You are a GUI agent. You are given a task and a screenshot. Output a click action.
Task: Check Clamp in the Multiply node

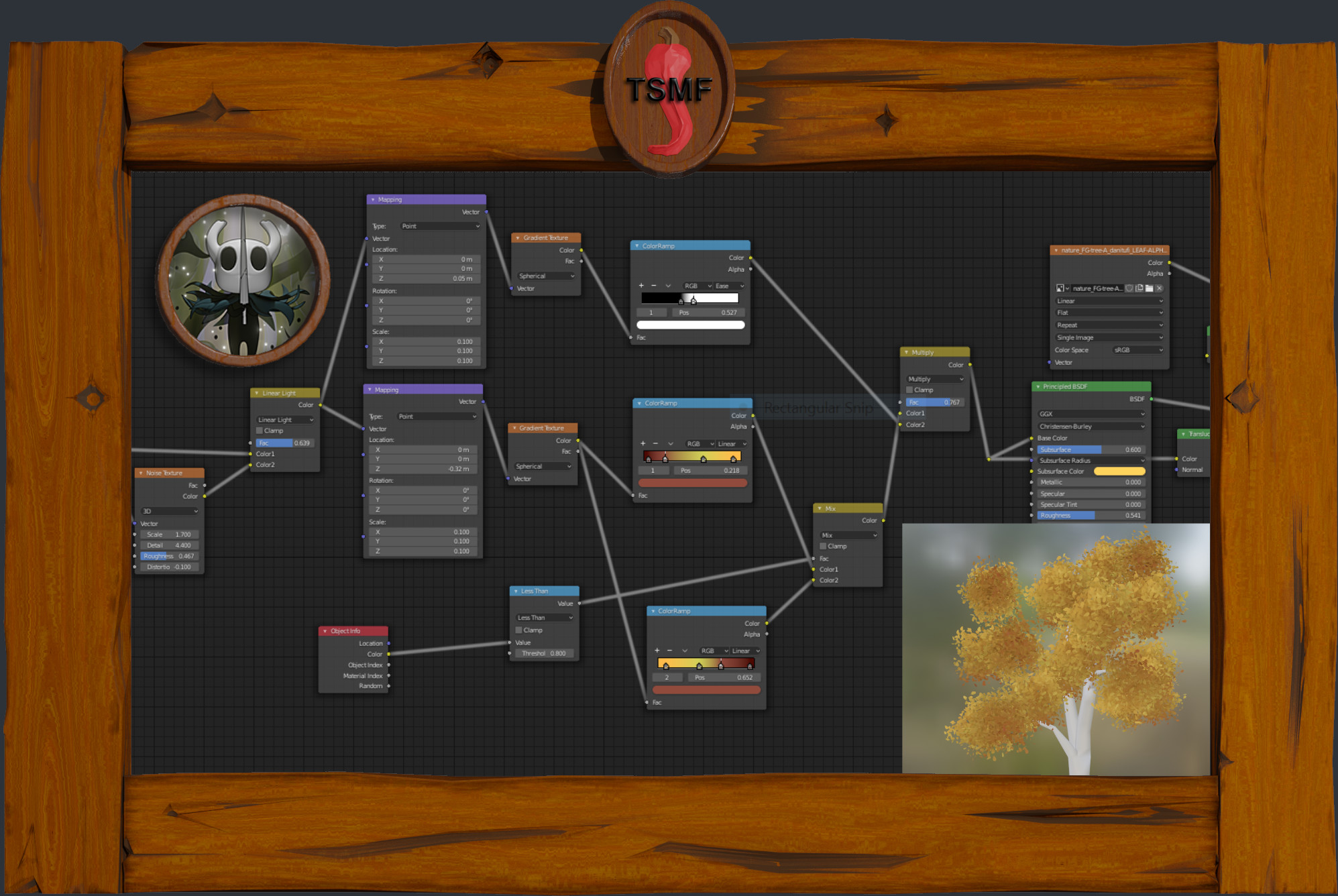(909, 390)
